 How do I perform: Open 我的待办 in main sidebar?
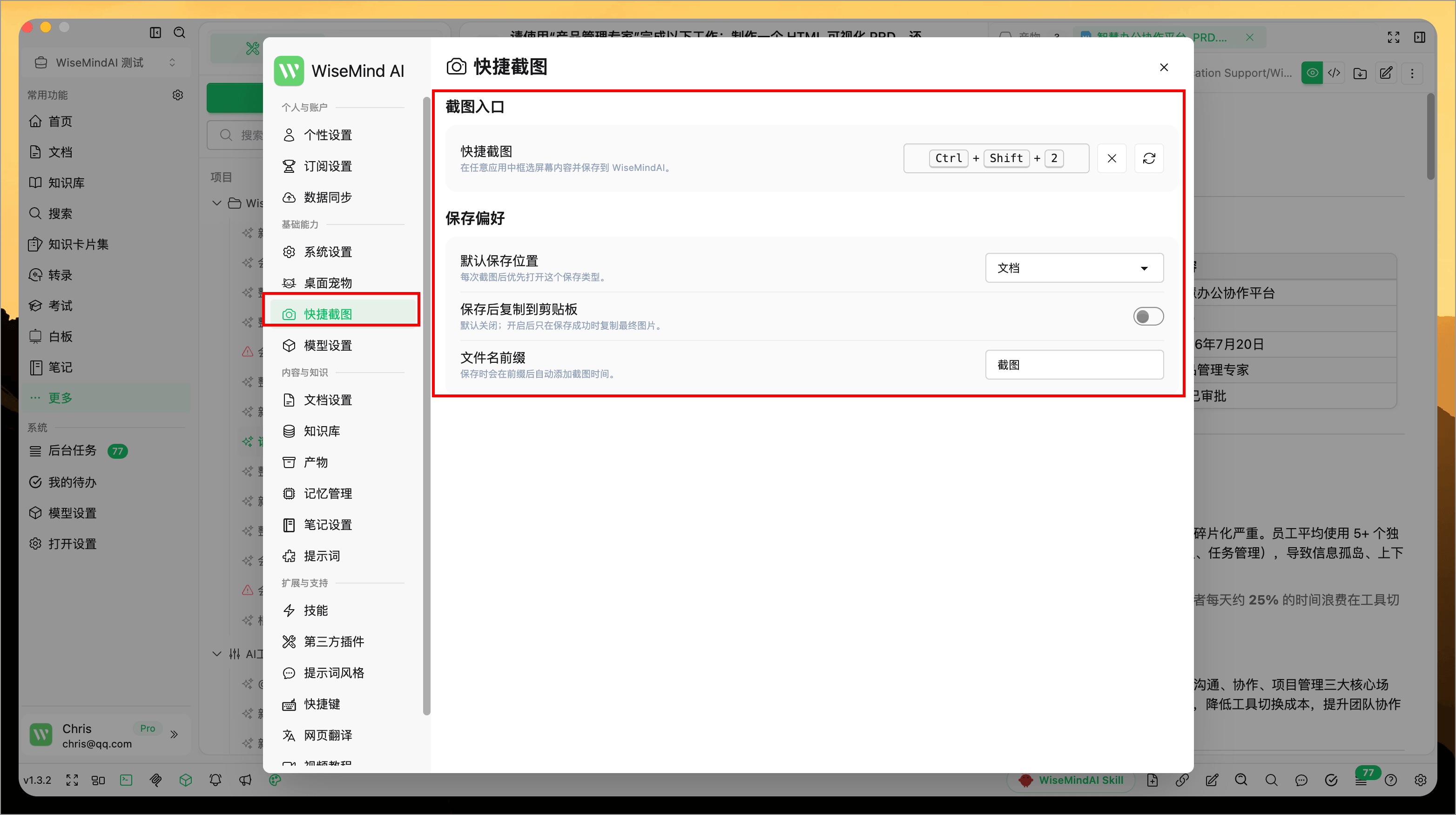[106, 482]
